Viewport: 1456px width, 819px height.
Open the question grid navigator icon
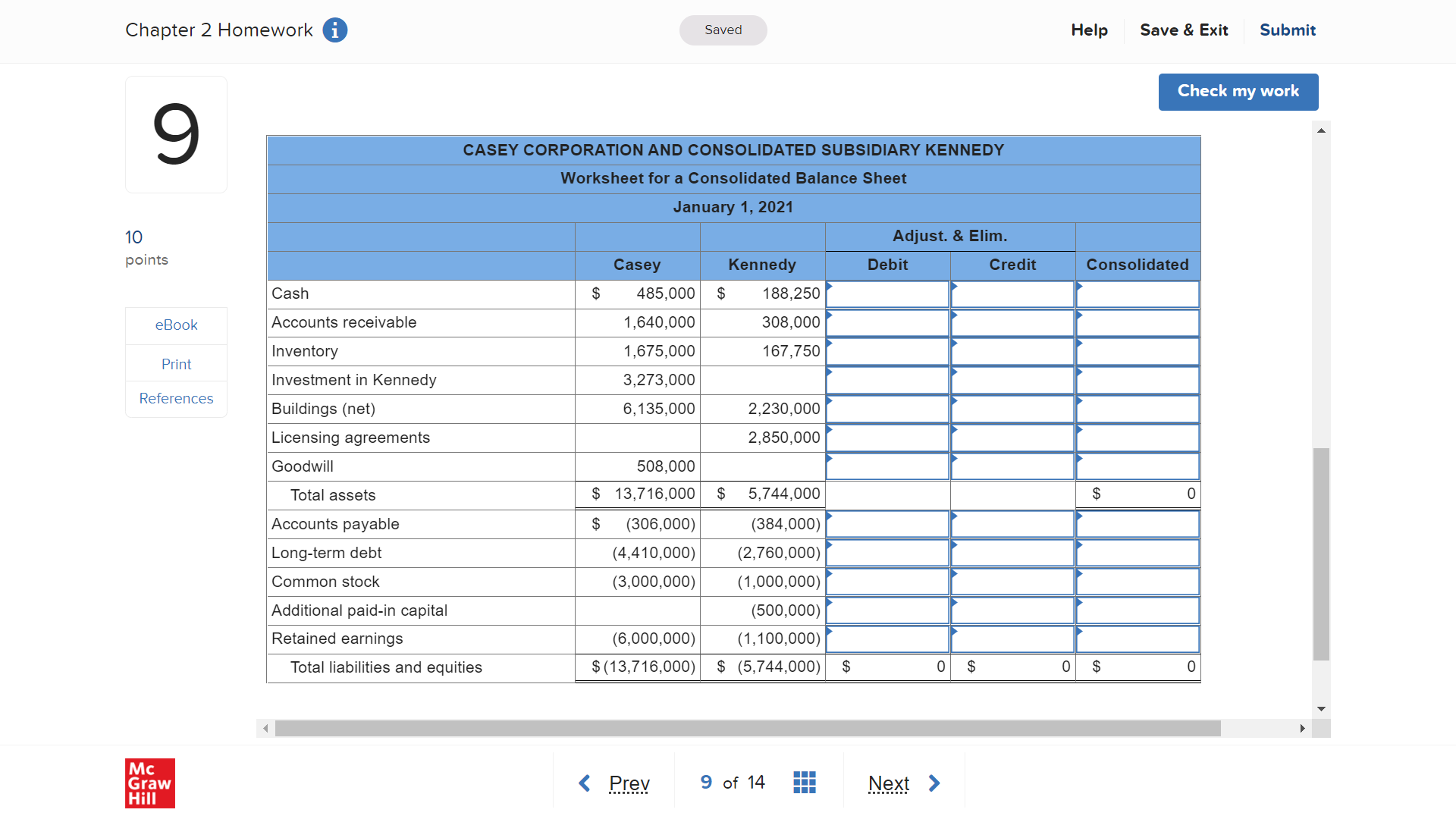click(804, 782)
